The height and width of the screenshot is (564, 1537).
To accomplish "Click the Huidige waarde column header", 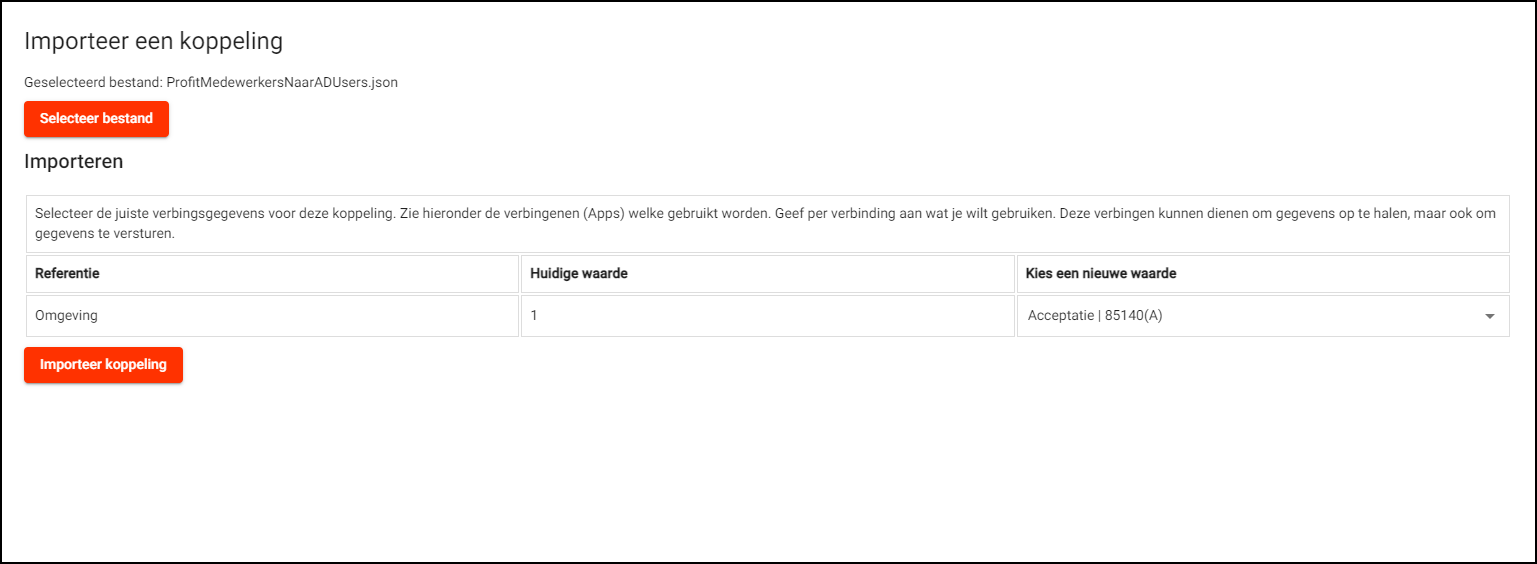I will pyautogui.click(x=578, y=273).
